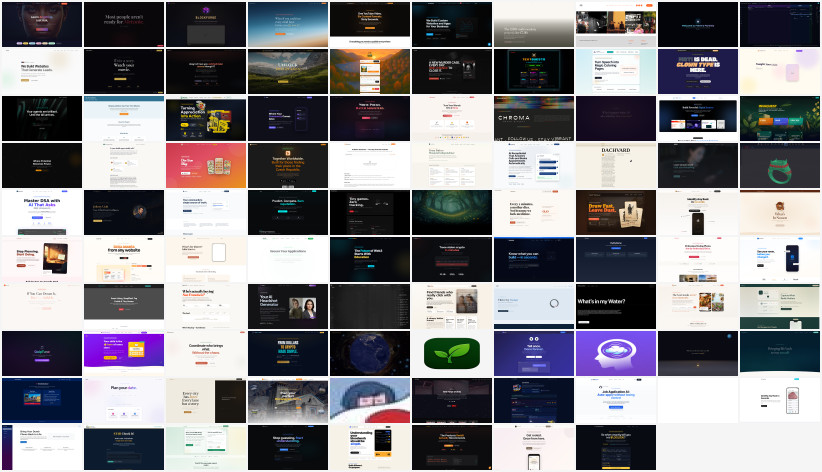Open the split beige and black thumbnail
The height and width of the screenshot is (472, 822).
tap(206, 401)
